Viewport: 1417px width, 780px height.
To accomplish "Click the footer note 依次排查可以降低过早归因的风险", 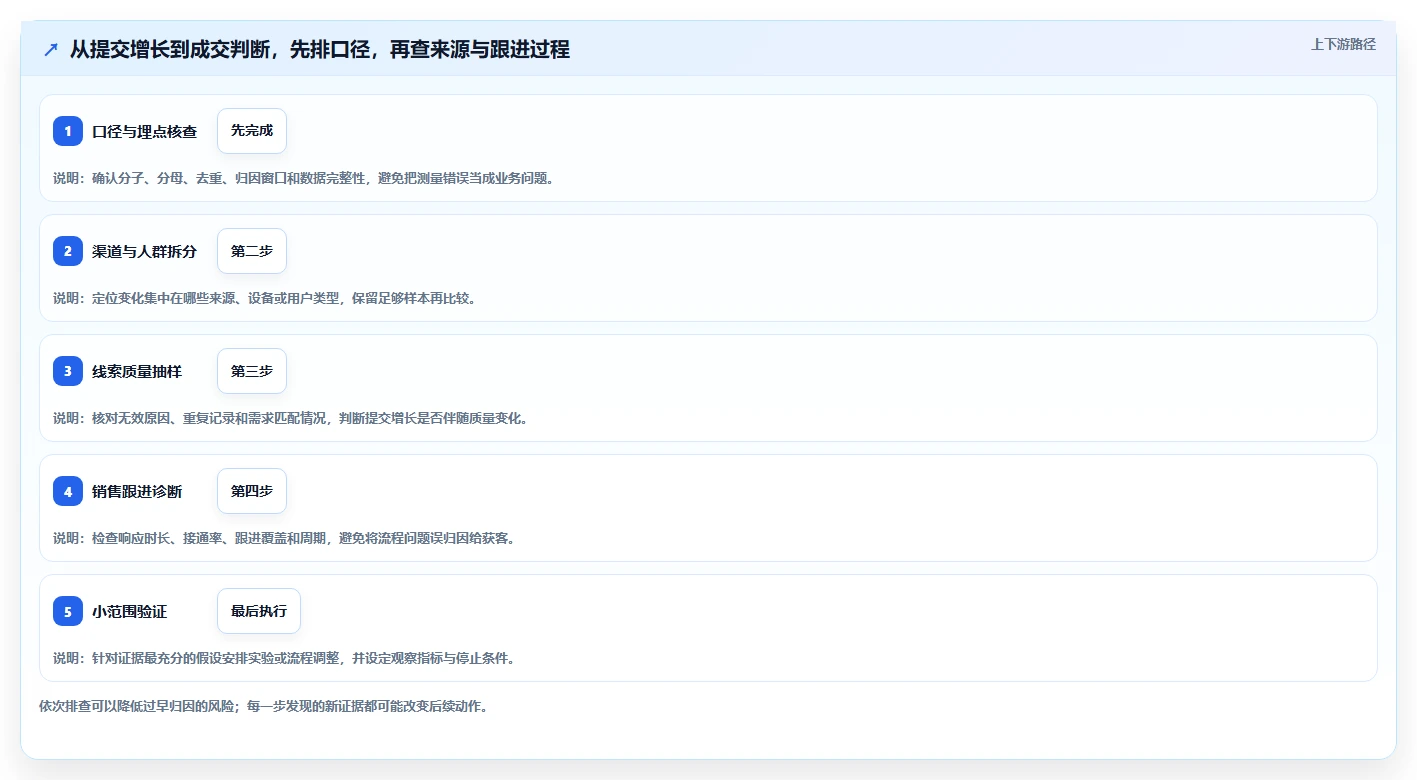I will tap(263, 706).
